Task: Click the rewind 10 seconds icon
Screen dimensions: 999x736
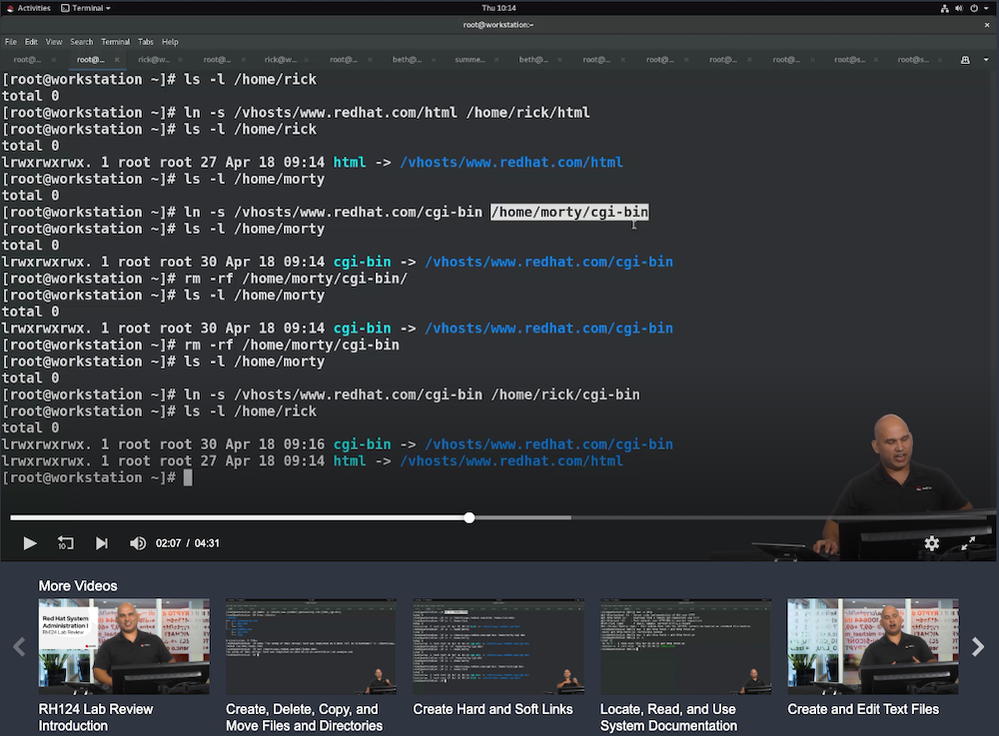Action: (x=65, y=543)
